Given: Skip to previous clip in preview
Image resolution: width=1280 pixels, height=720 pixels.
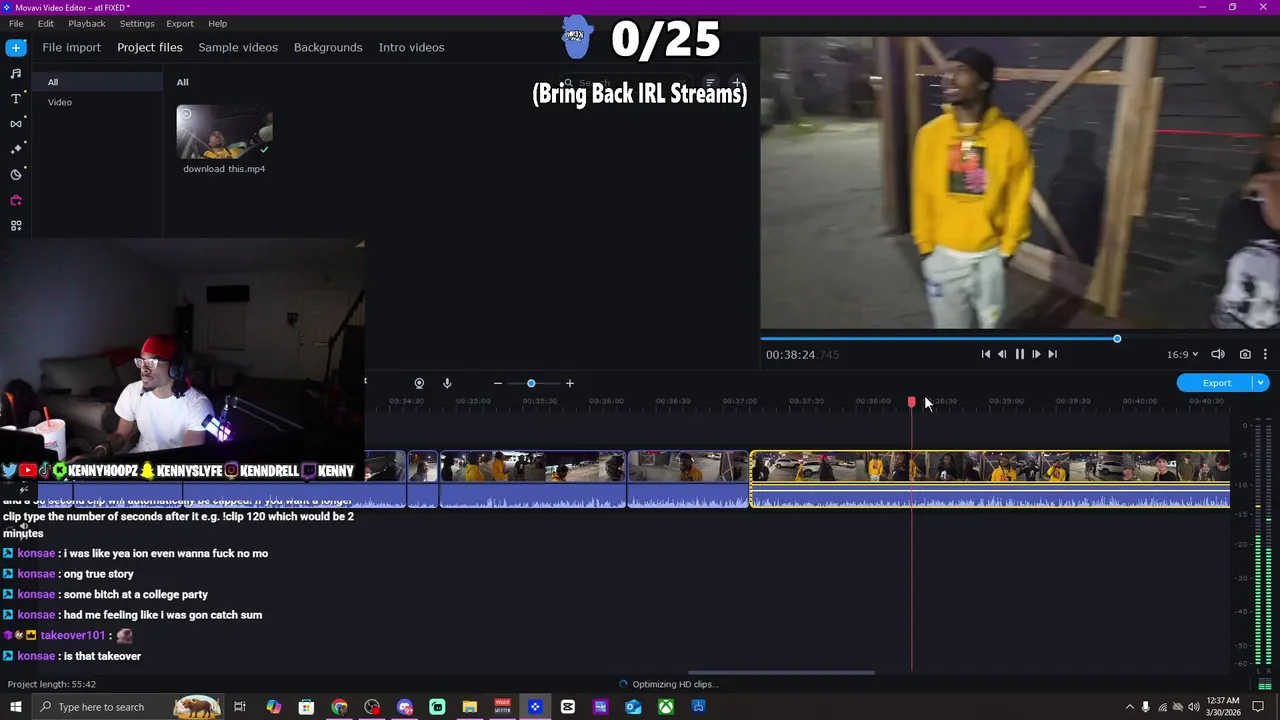Looking at the screenshot, I should pyautogui.click(x=986, y=354).
